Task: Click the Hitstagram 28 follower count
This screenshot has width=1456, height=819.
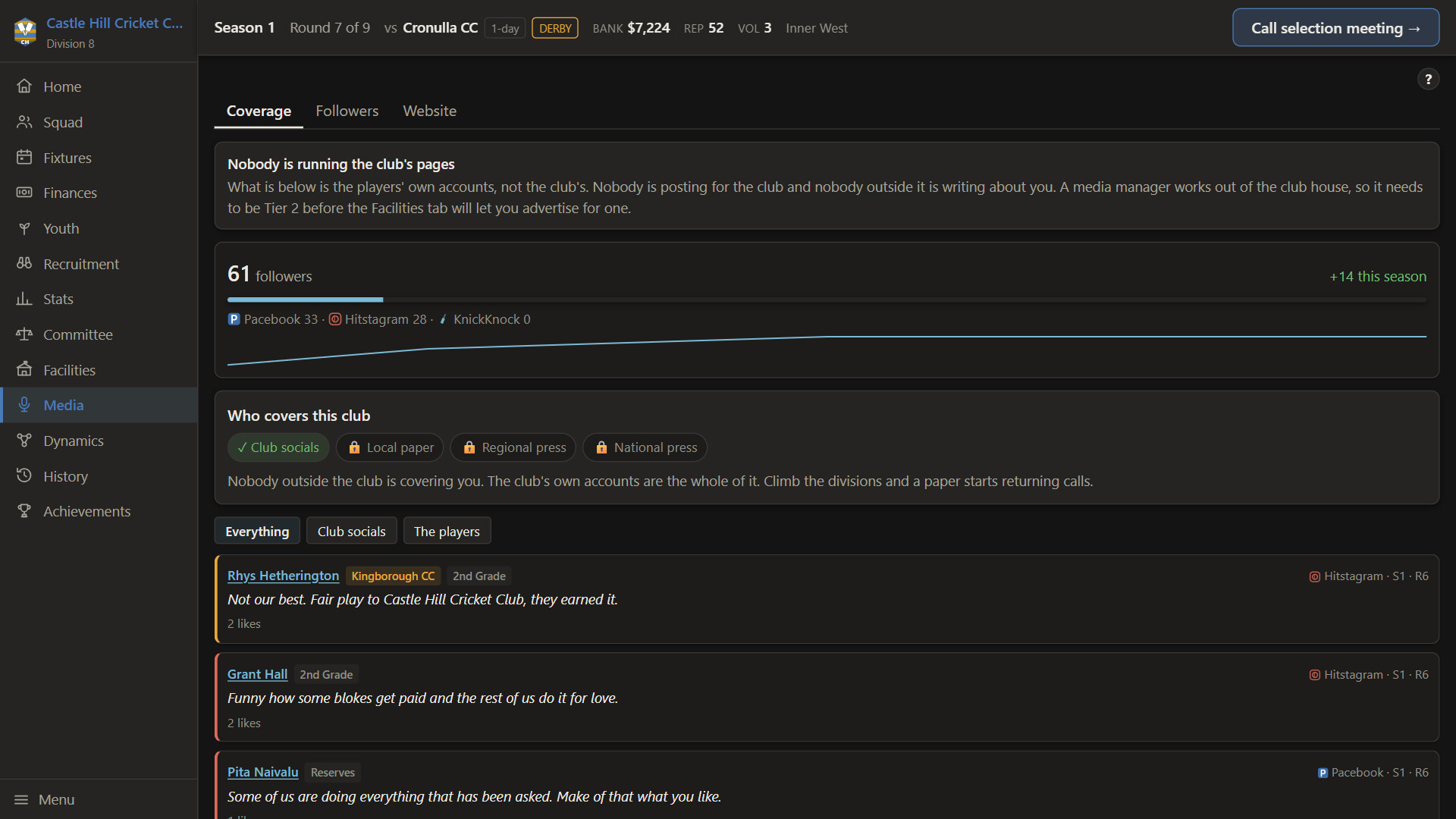Action: click(378, 319)
